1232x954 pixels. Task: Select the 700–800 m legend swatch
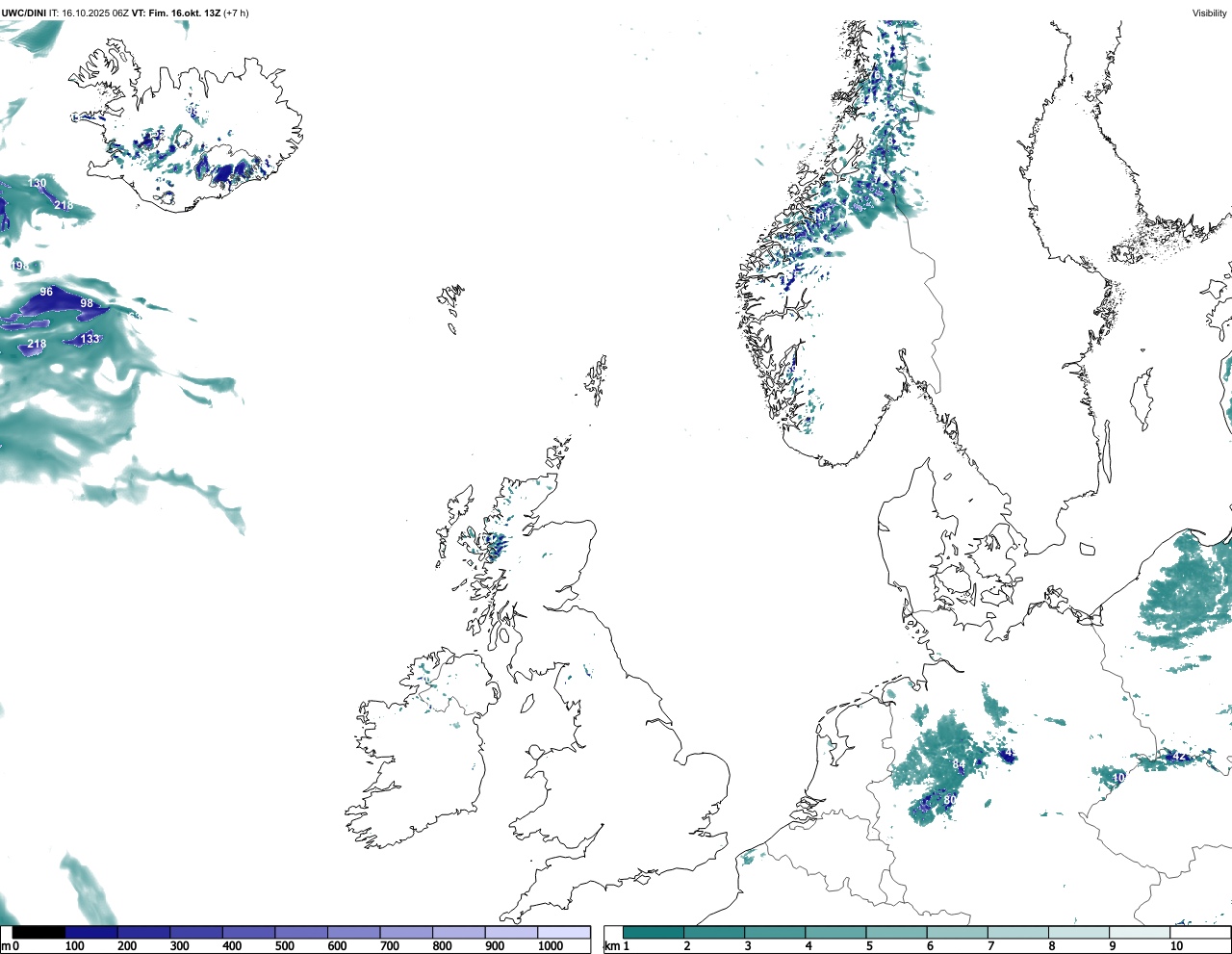point(406,932)
